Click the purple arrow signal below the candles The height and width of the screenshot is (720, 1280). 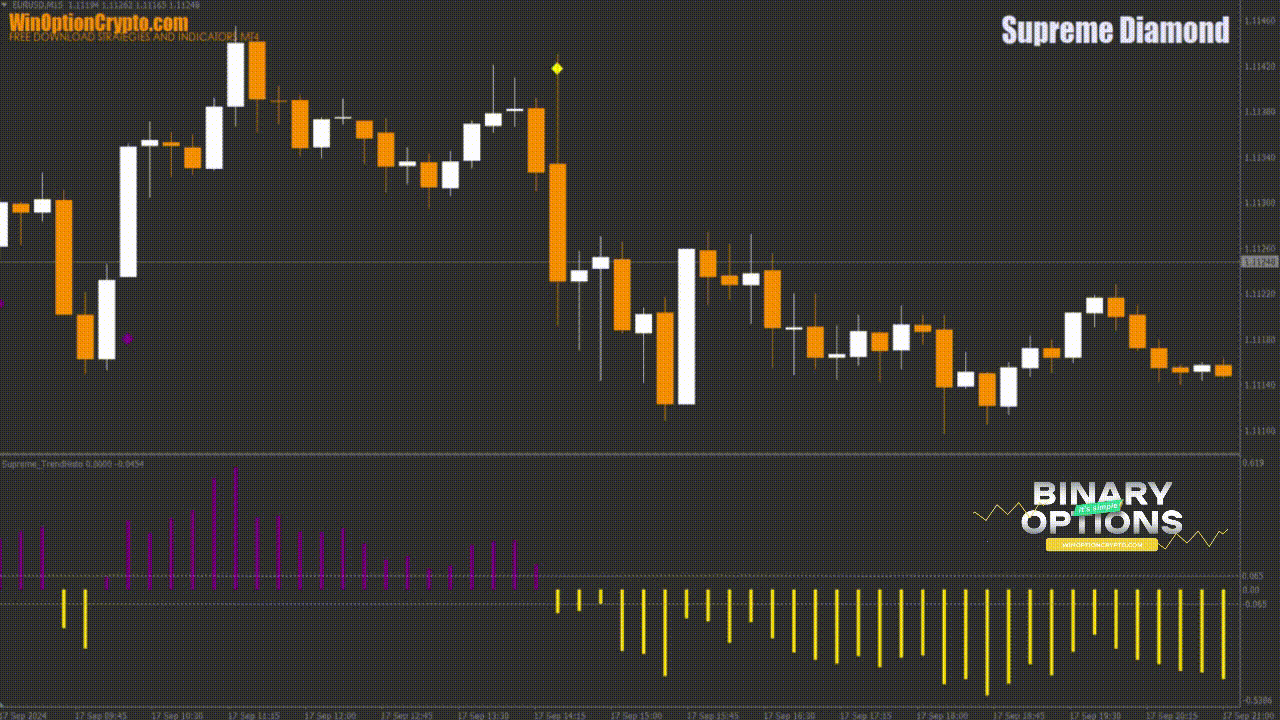tap(127, 339)
